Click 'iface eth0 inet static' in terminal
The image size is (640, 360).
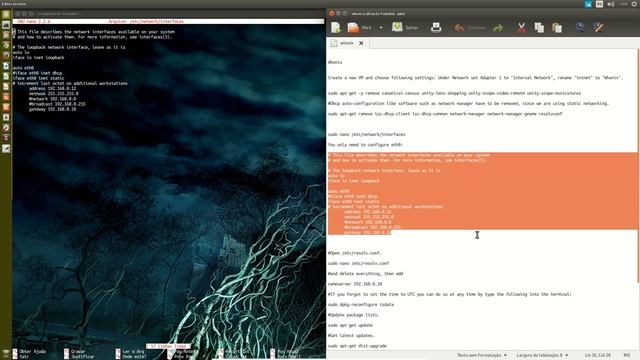pos(38,78)
